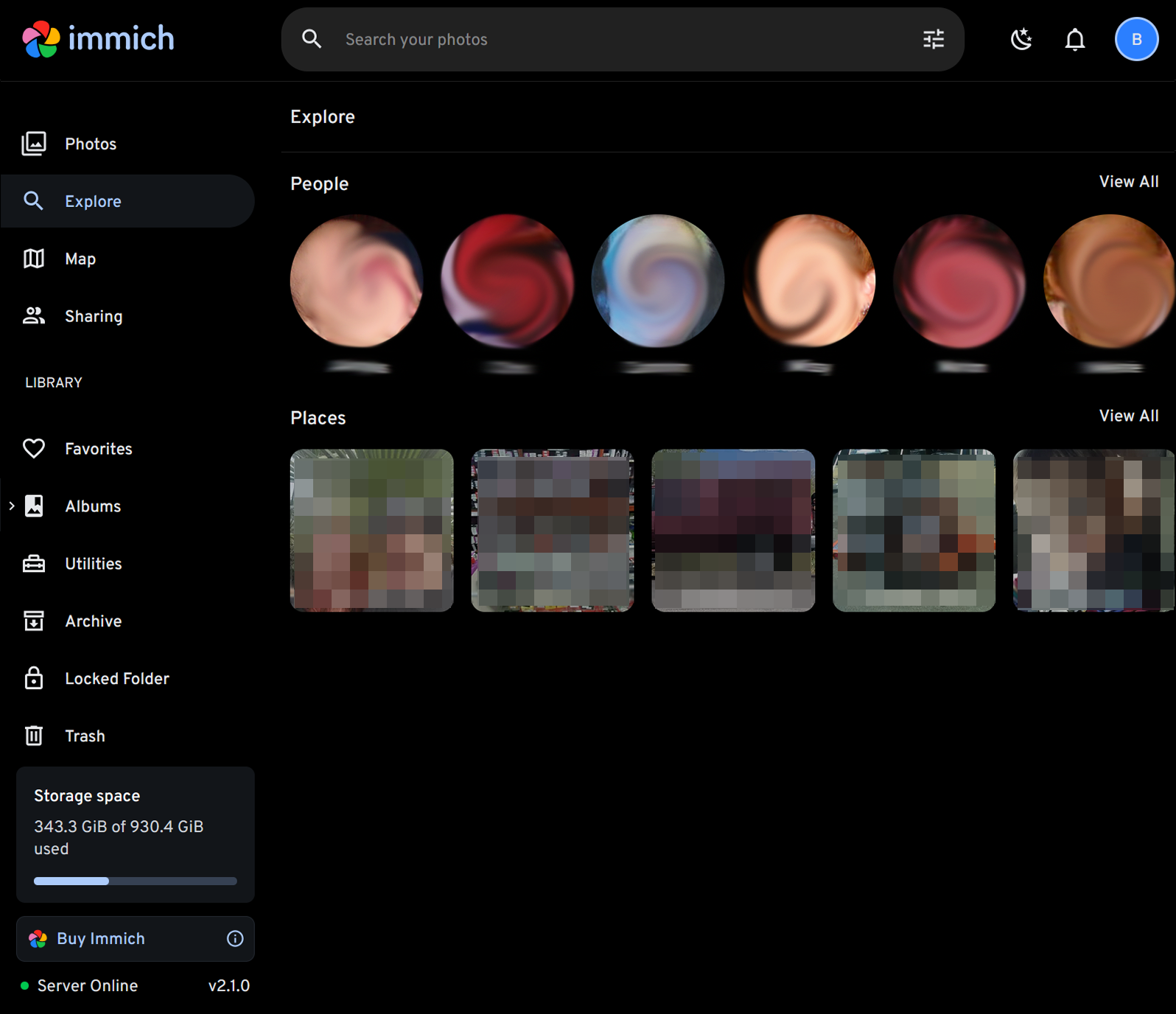Viewport: 1176px width, 1014px height.
Task: View All people
Action: pos(1129,182)
